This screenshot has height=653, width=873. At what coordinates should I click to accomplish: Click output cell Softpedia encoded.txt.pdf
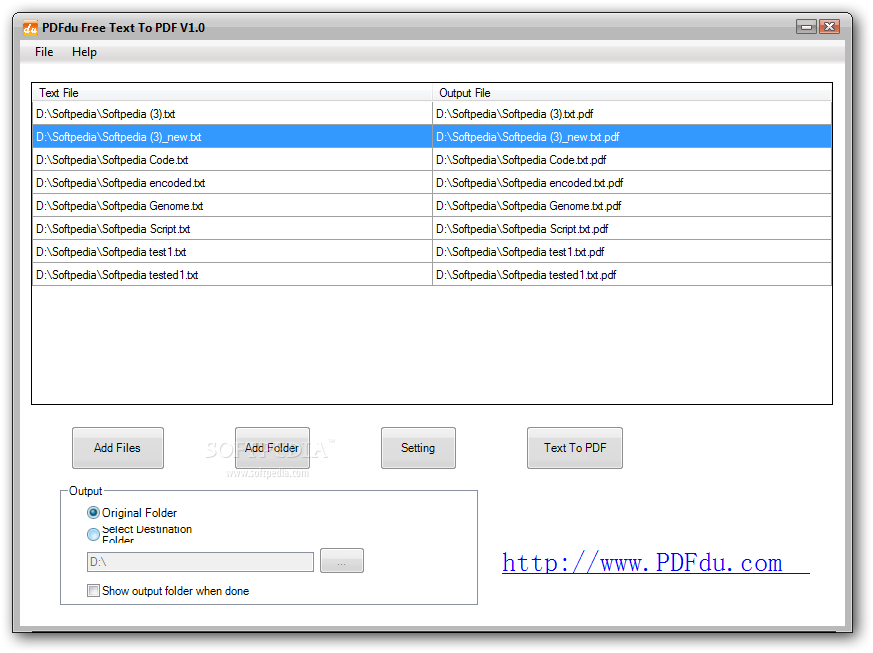coord(632,183)
